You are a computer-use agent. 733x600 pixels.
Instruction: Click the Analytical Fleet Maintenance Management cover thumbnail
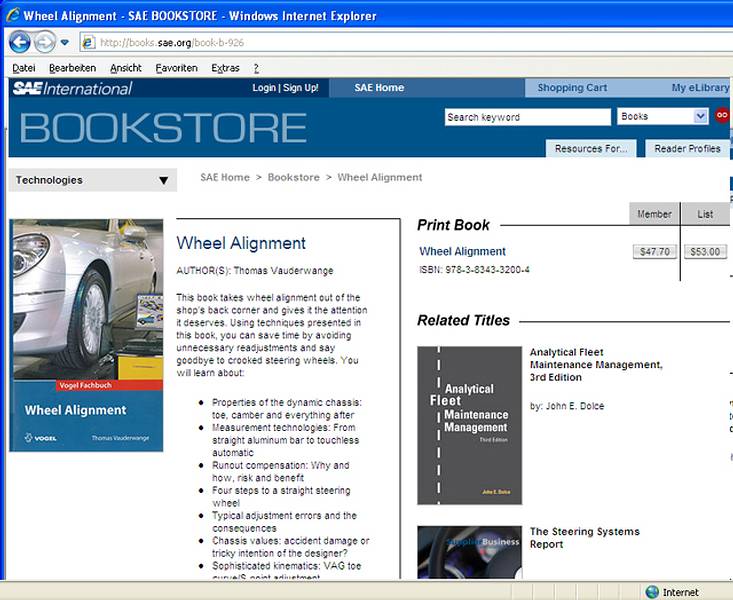click(x=469, y=426)
